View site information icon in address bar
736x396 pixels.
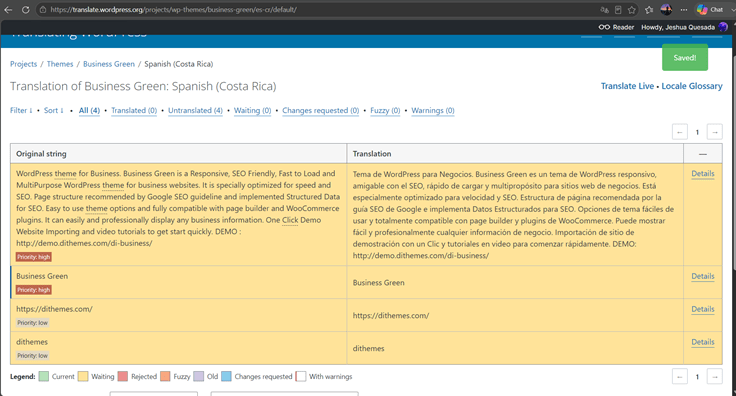click(43, 9)
